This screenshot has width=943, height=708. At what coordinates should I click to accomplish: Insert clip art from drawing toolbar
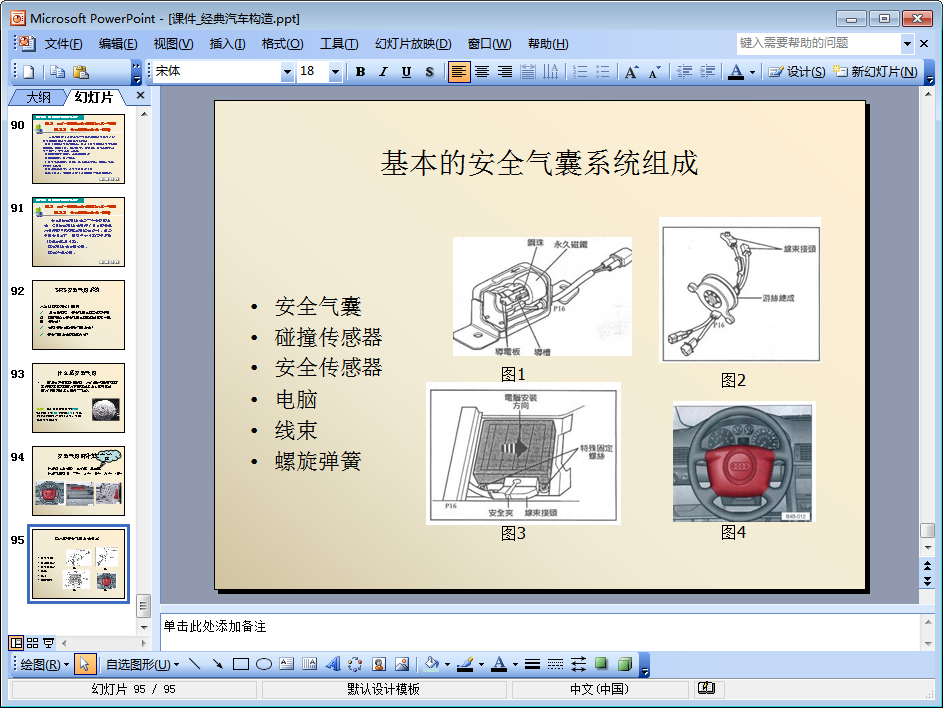pos(379,664)
